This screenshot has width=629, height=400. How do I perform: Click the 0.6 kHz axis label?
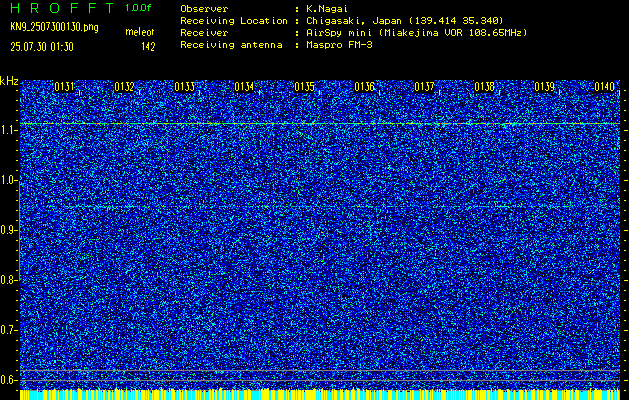click(x=8, y=380)
